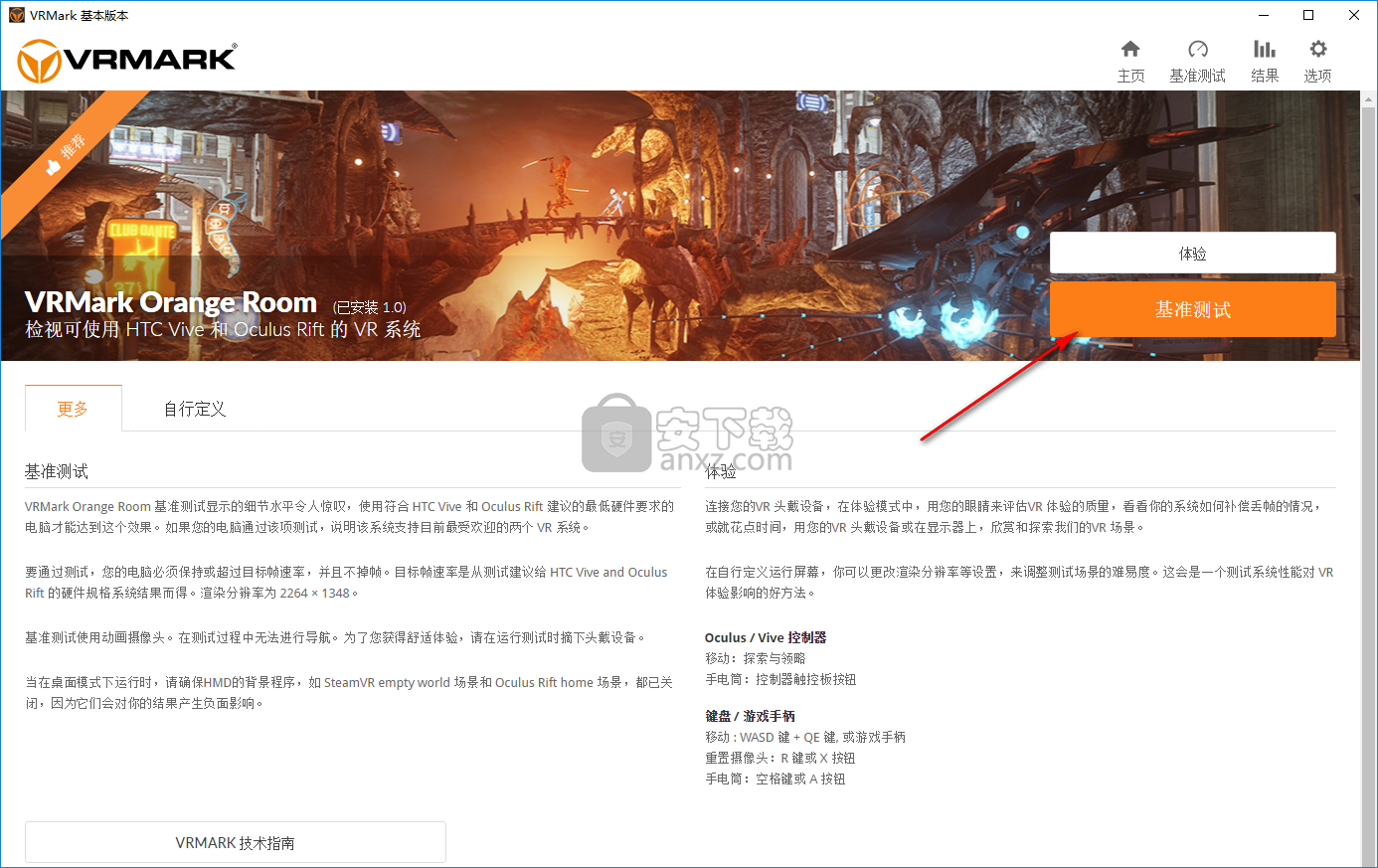This screenshot has width=1378, height=868.
Task: Switch to the 自行定义 tab
Action: point(195,409)
